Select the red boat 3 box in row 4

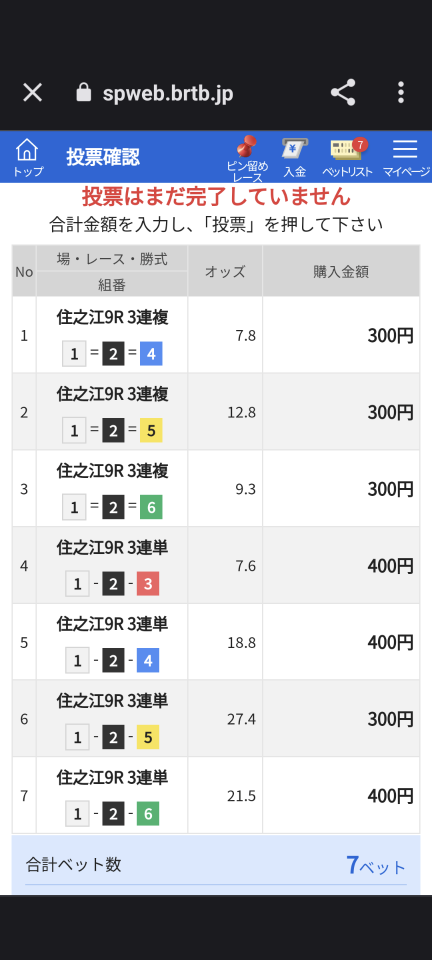pos(147,584)
